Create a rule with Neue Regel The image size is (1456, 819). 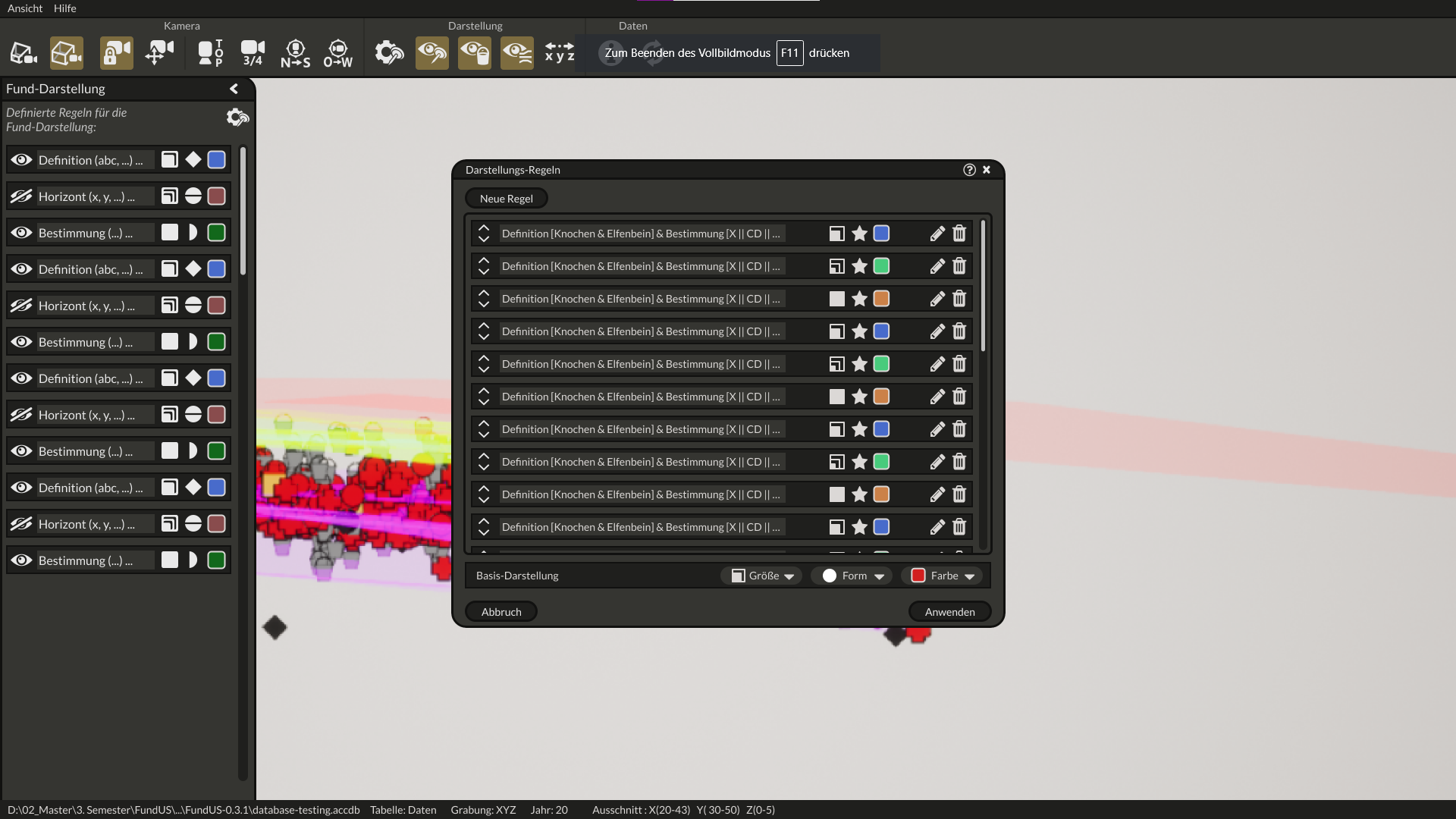point(507,199)
